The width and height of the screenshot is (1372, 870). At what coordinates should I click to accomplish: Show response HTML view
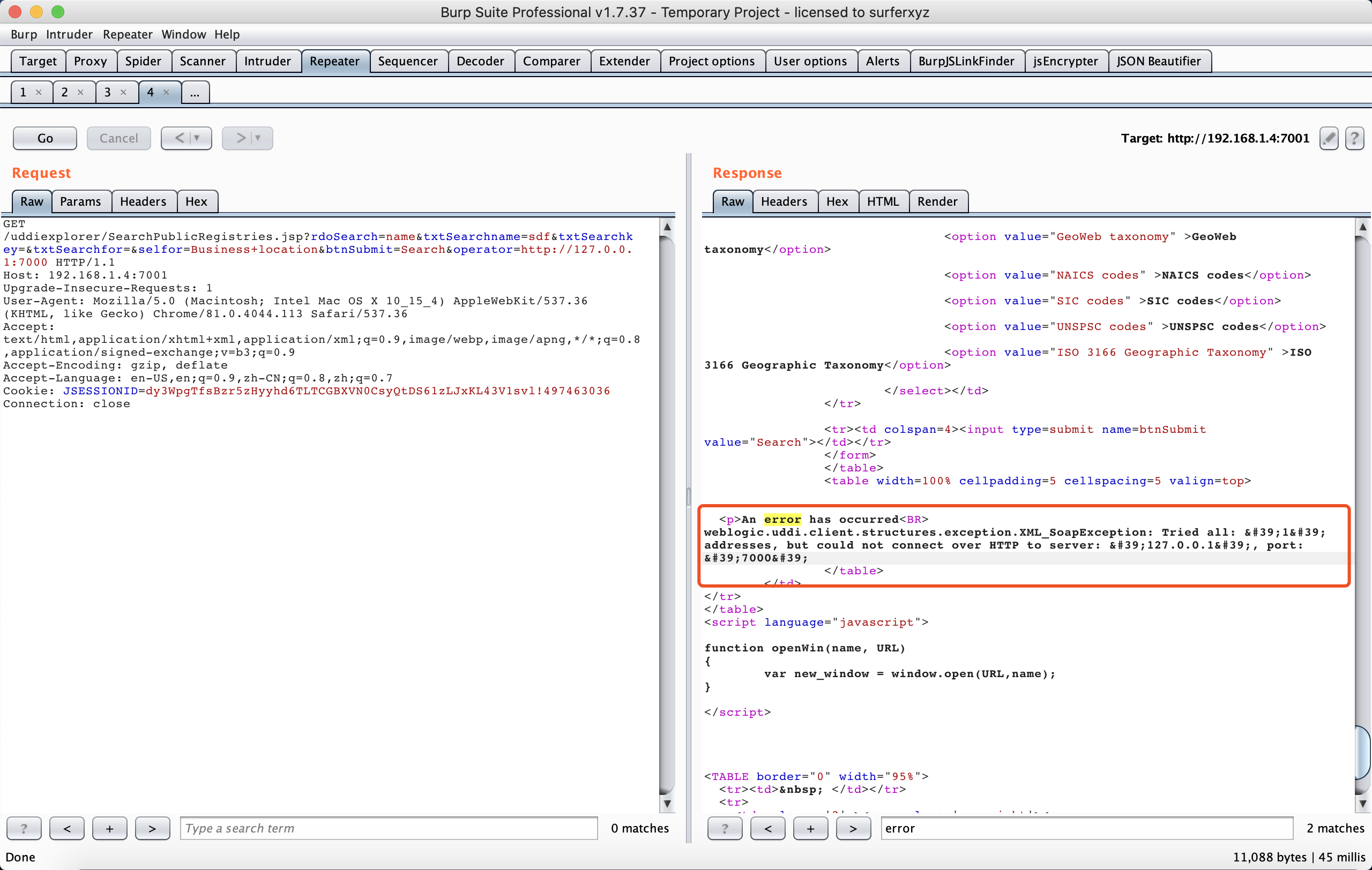(883, 201)
